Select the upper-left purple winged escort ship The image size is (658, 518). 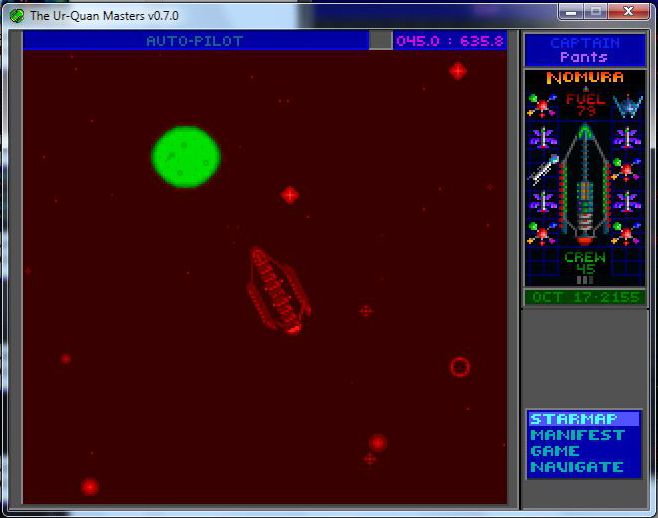point(543,137)
